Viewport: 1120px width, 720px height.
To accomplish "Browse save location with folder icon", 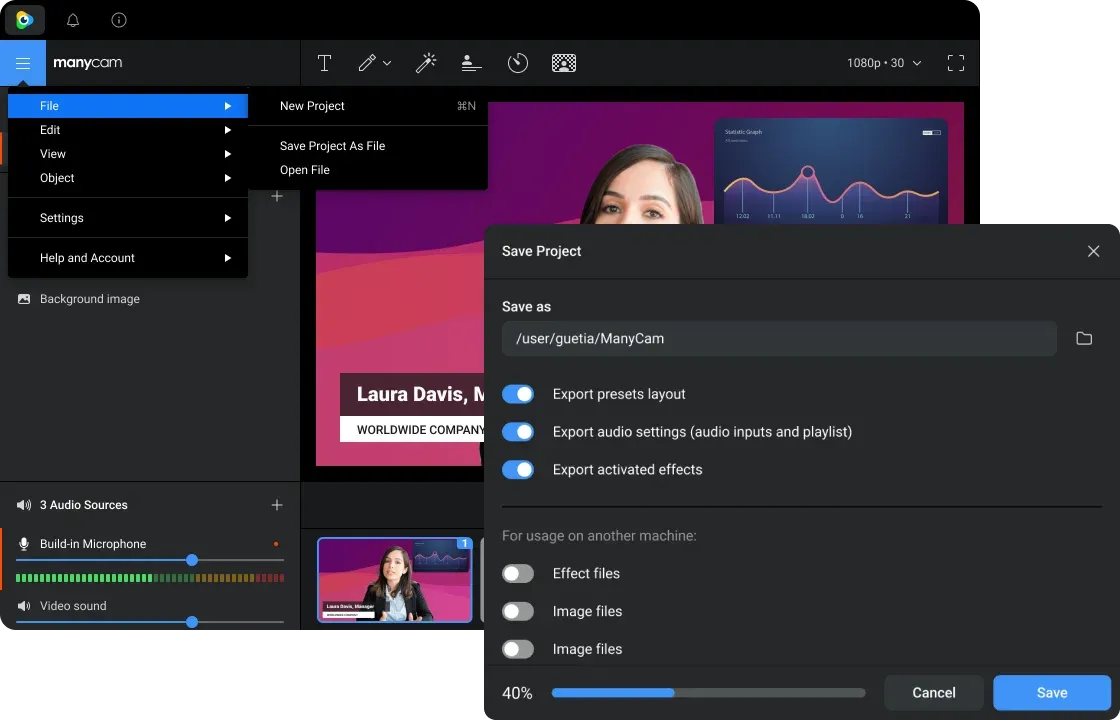I will 1084,339.
